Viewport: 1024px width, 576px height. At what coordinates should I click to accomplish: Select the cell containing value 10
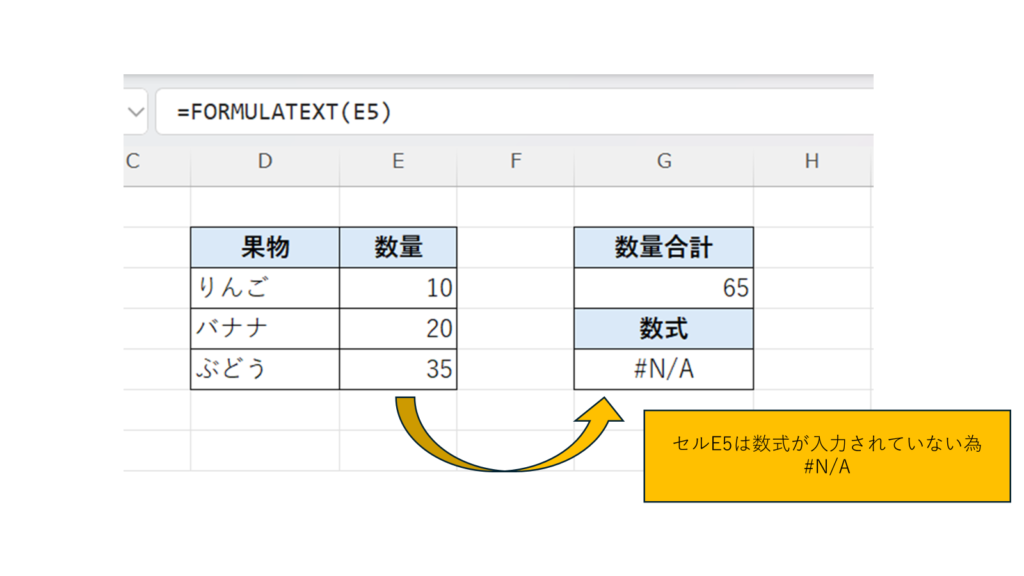point(398,288)
